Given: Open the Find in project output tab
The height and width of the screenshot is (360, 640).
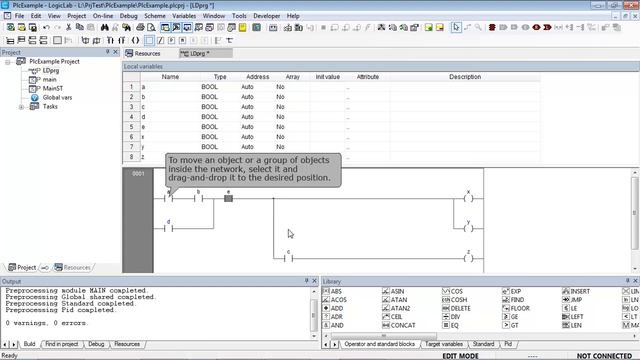Looking at the screenshot, I should pos(62,344).
